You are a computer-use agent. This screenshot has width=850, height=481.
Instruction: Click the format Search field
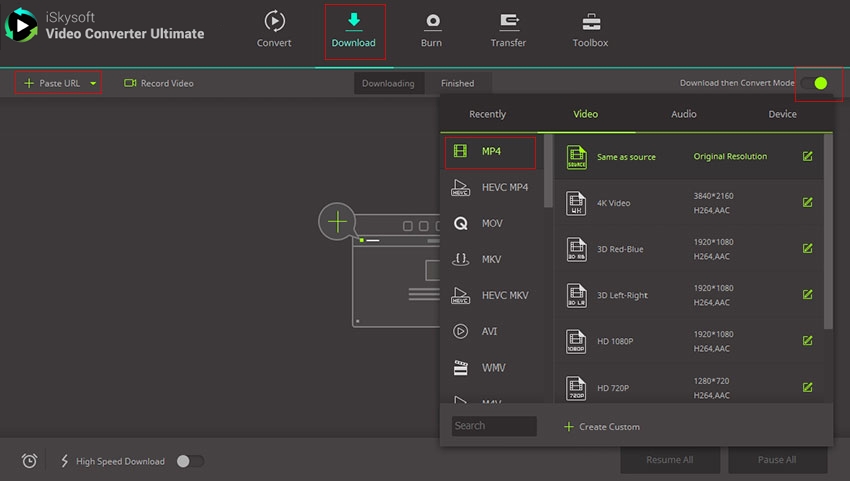pyautogui.click(x=494, y=426)
